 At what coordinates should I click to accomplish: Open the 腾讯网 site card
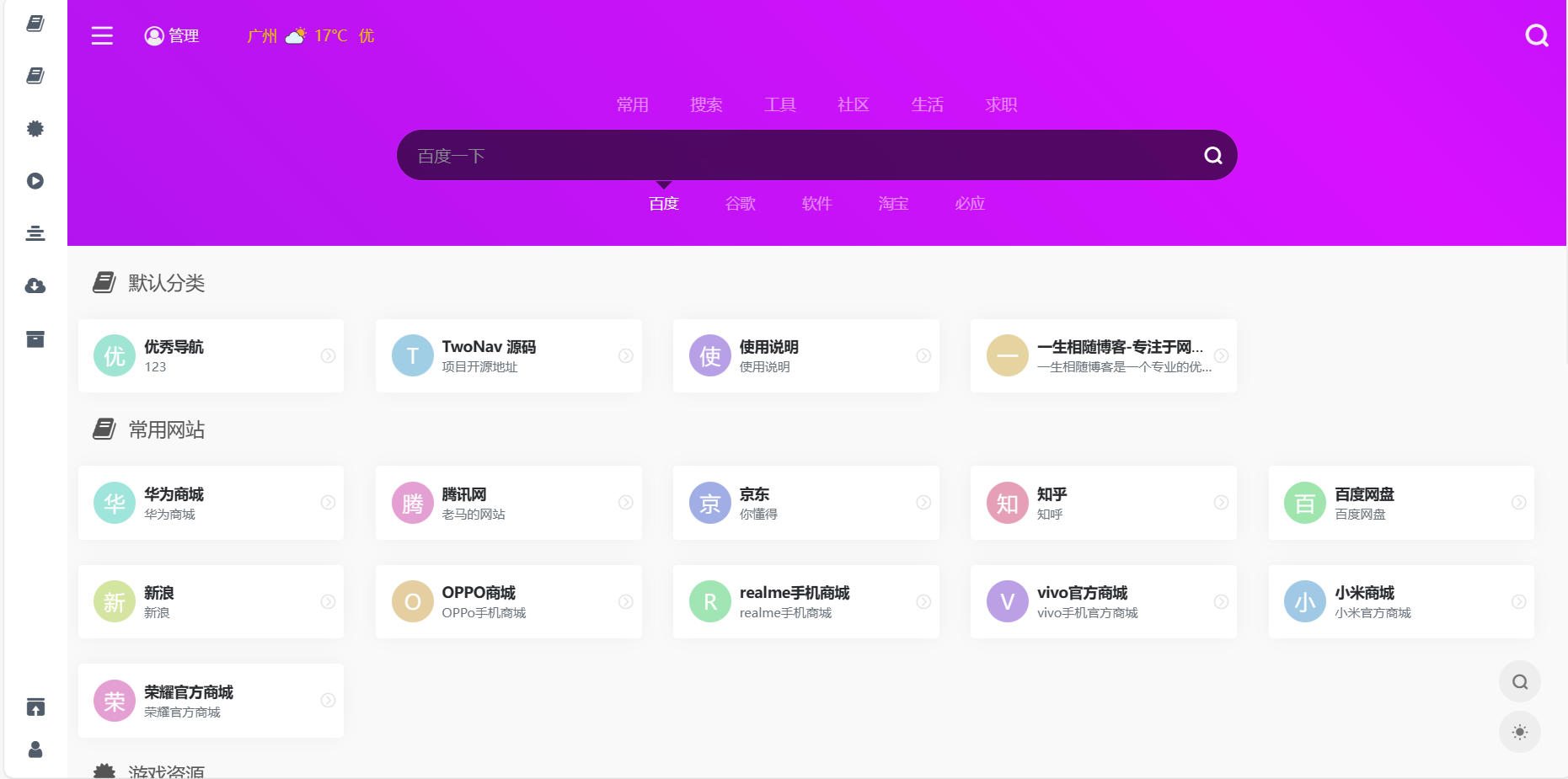pos(509,503)
